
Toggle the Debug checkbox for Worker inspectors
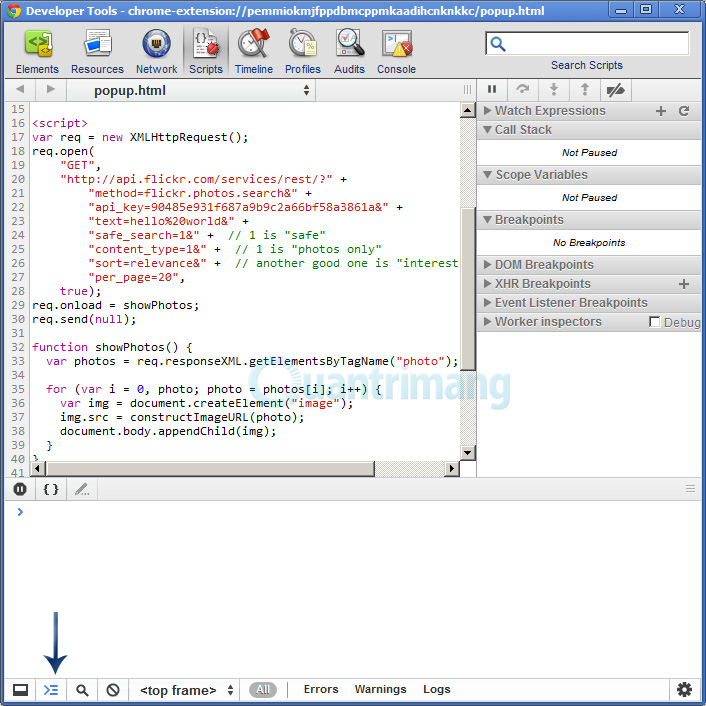[655, 322]
